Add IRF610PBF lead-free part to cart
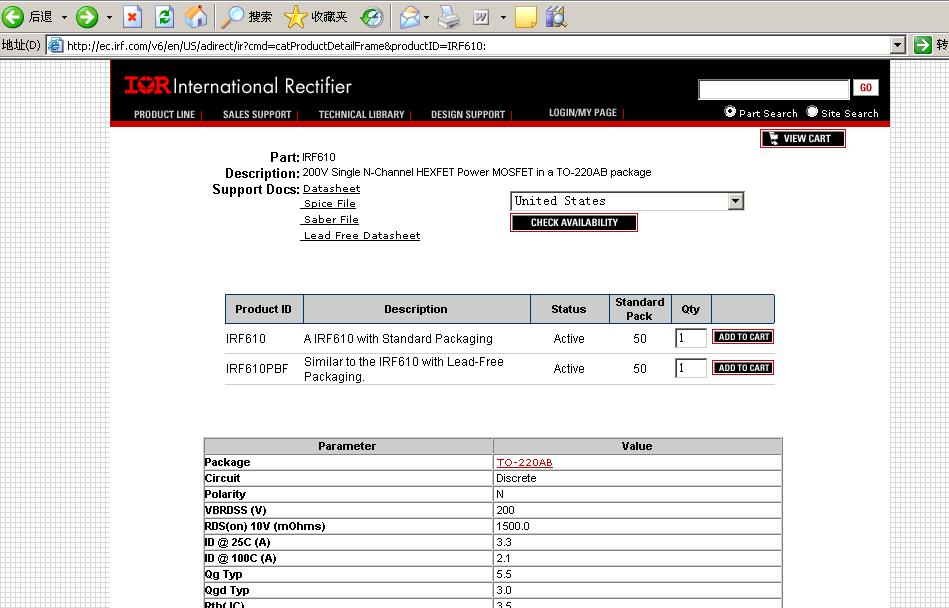This screenshot has width=949, height=608. click(x=743, y=368)
